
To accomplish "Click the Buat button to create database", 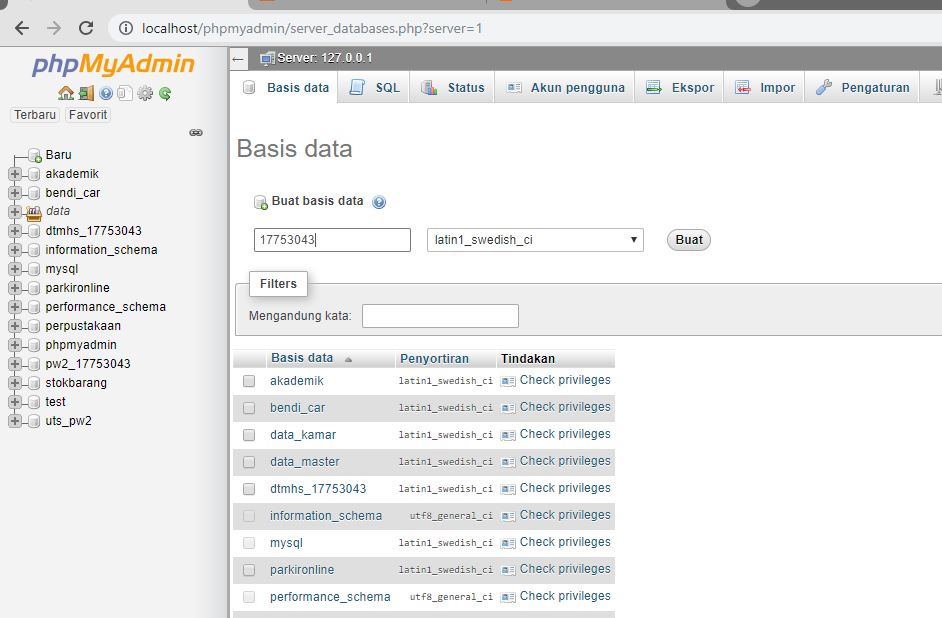I will click(688, 239).
